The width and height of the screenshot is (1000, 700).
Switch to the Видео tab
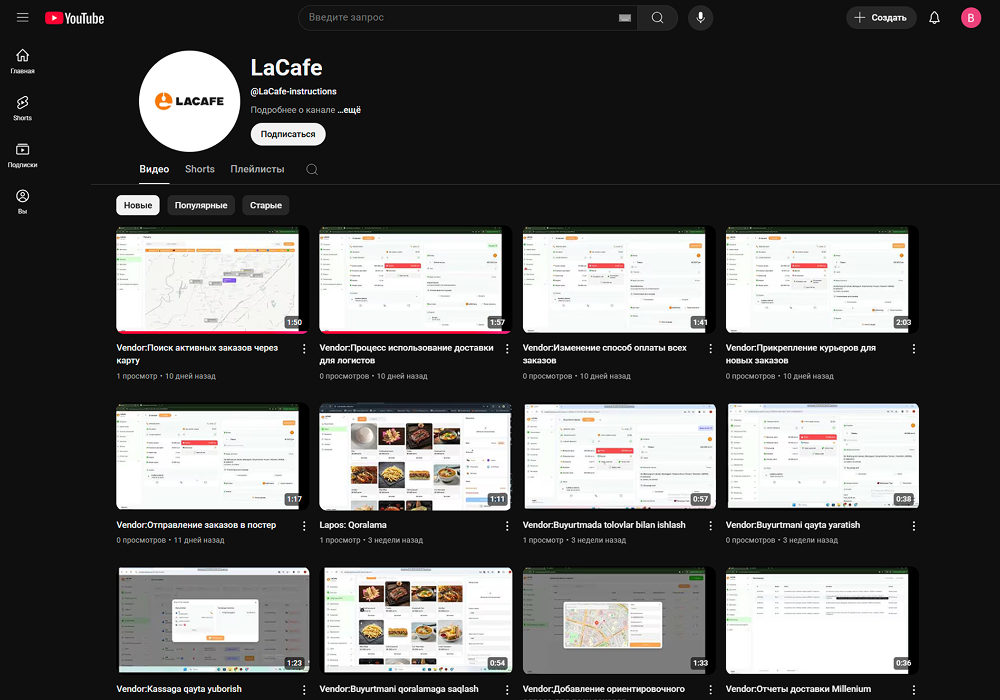click(x=154, y=169)
